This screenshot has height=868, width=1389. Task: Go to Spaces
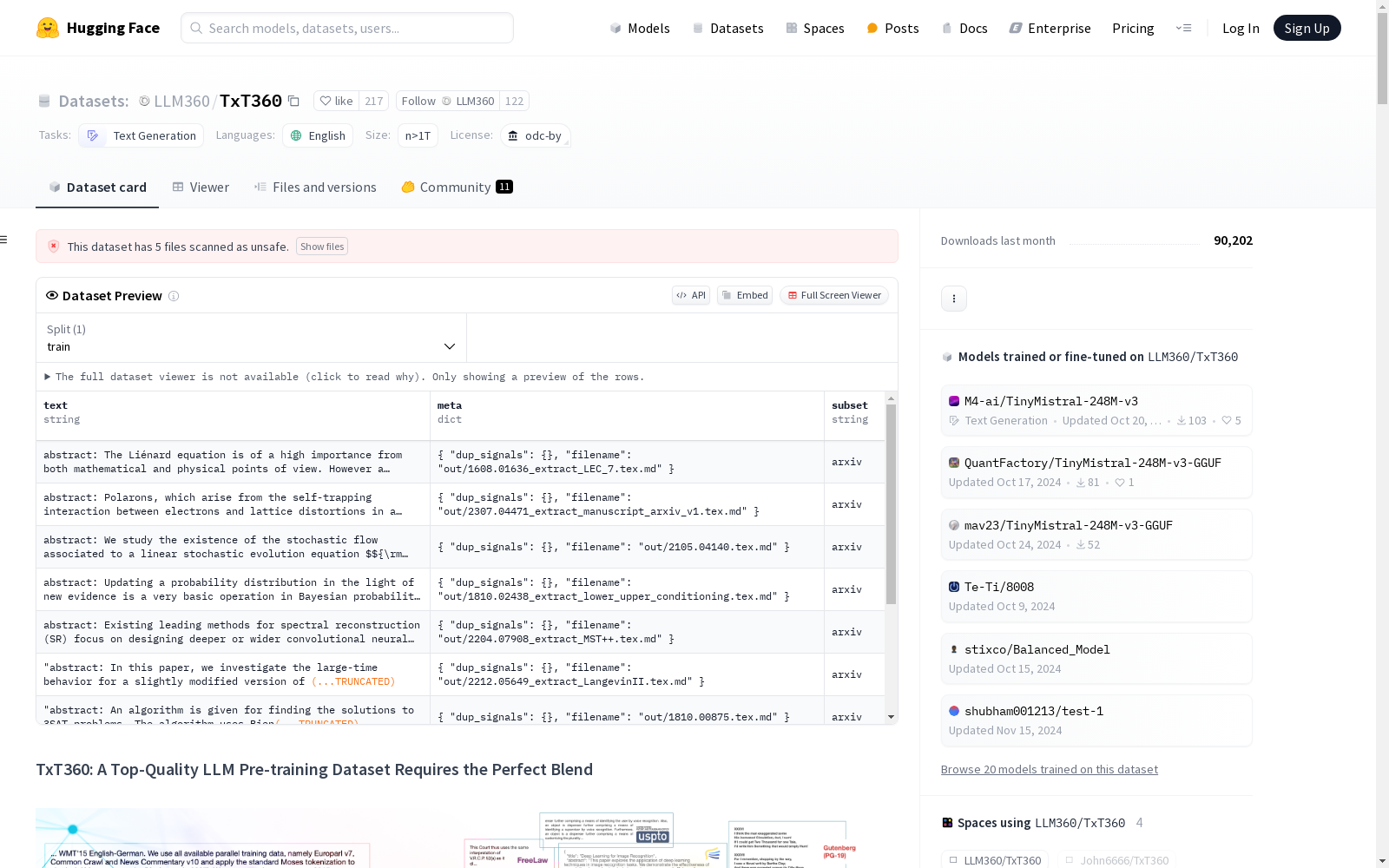coord(815,28)
